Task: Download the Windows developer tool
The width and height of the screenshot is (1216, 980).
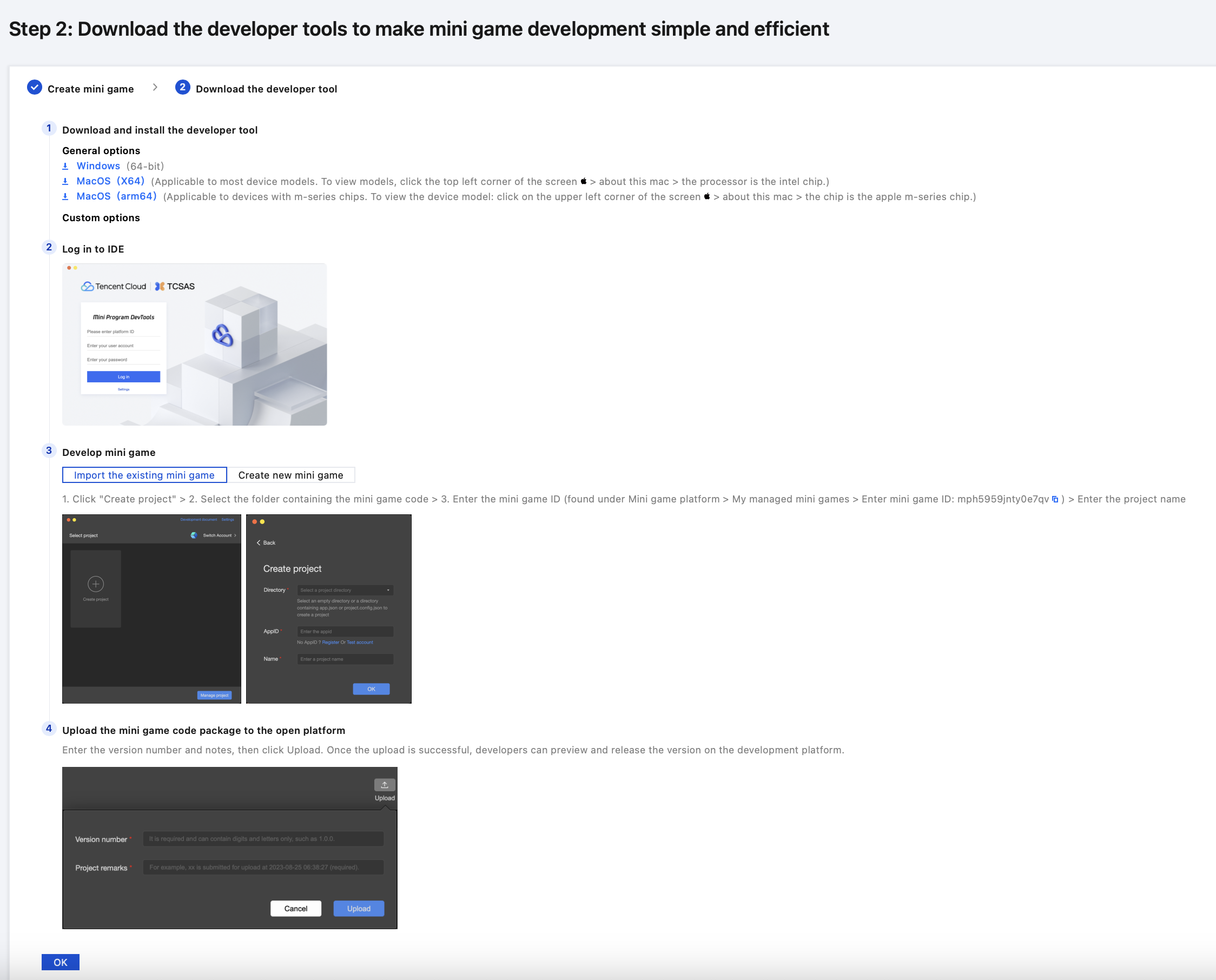Action: pos(98,166)
